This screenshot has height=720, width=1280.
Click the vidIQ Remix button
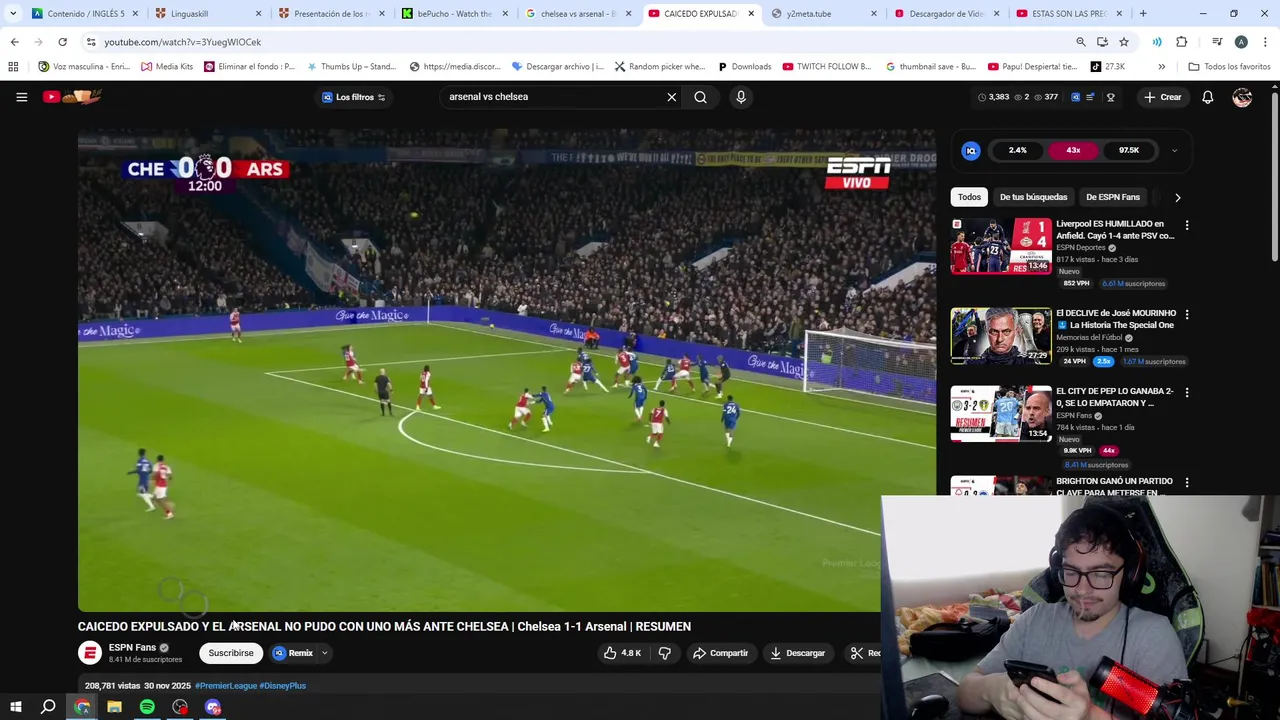293,653
